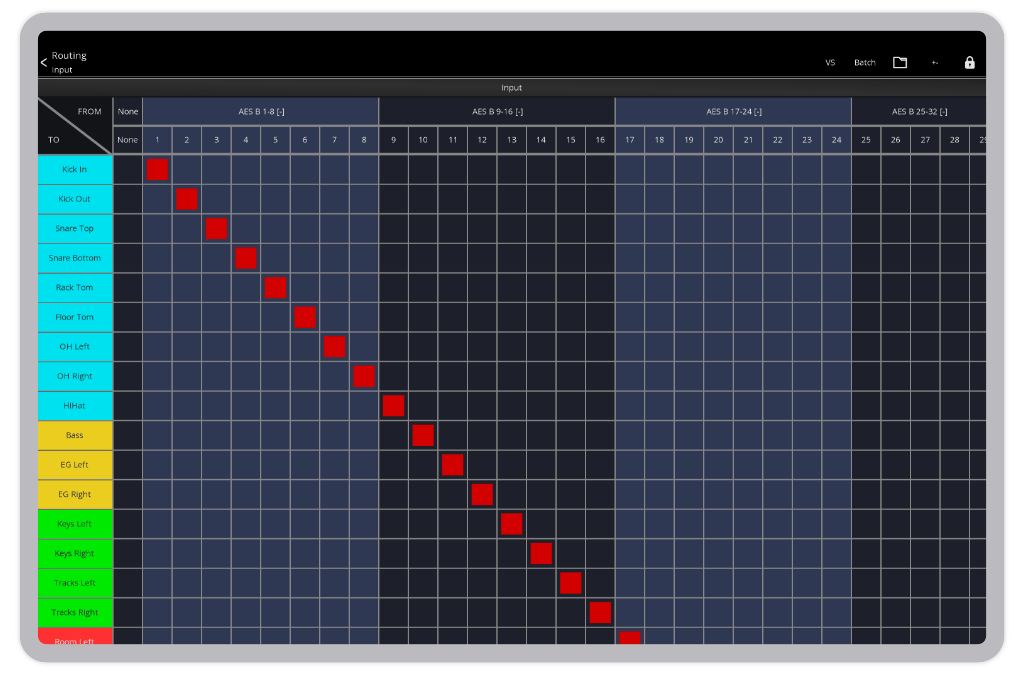Toggle the Bass routing crosspoint
The width and height of the screenshot is (1025, 675).
pos(422,435)
